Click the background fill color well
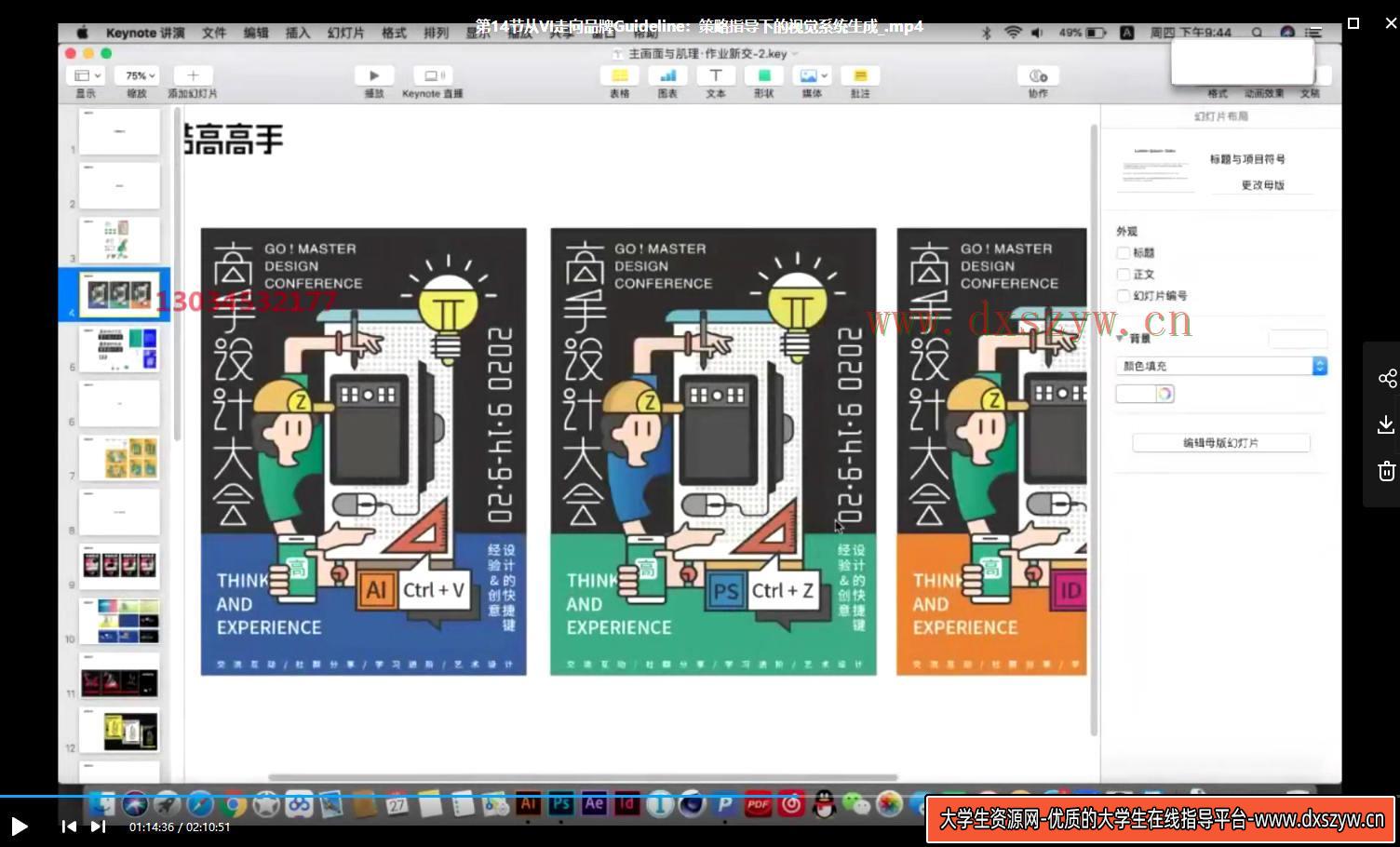The width and height of the screenshot is (1400, 847). click(1136, 395)
